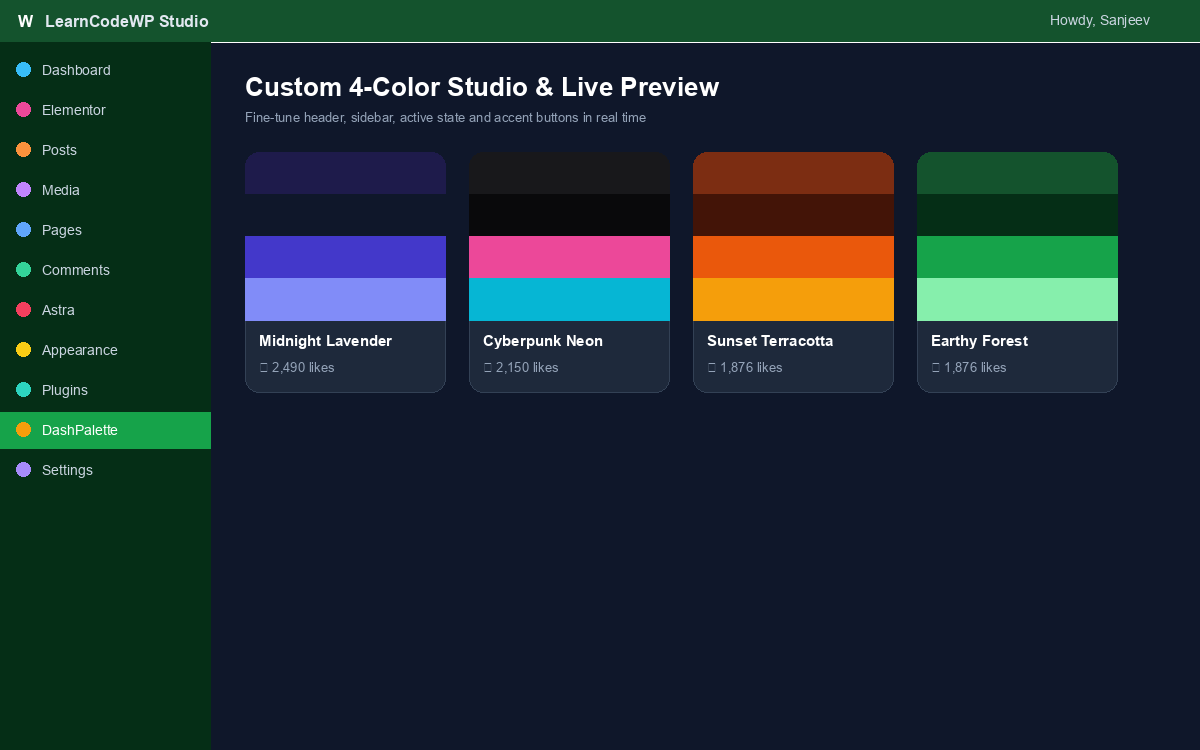The width and height of the screenshot is (1200, 750).
Task: Pick Earthy Forest mint light green swatch
Action: pyautogui.click(x=1017, y=299)
